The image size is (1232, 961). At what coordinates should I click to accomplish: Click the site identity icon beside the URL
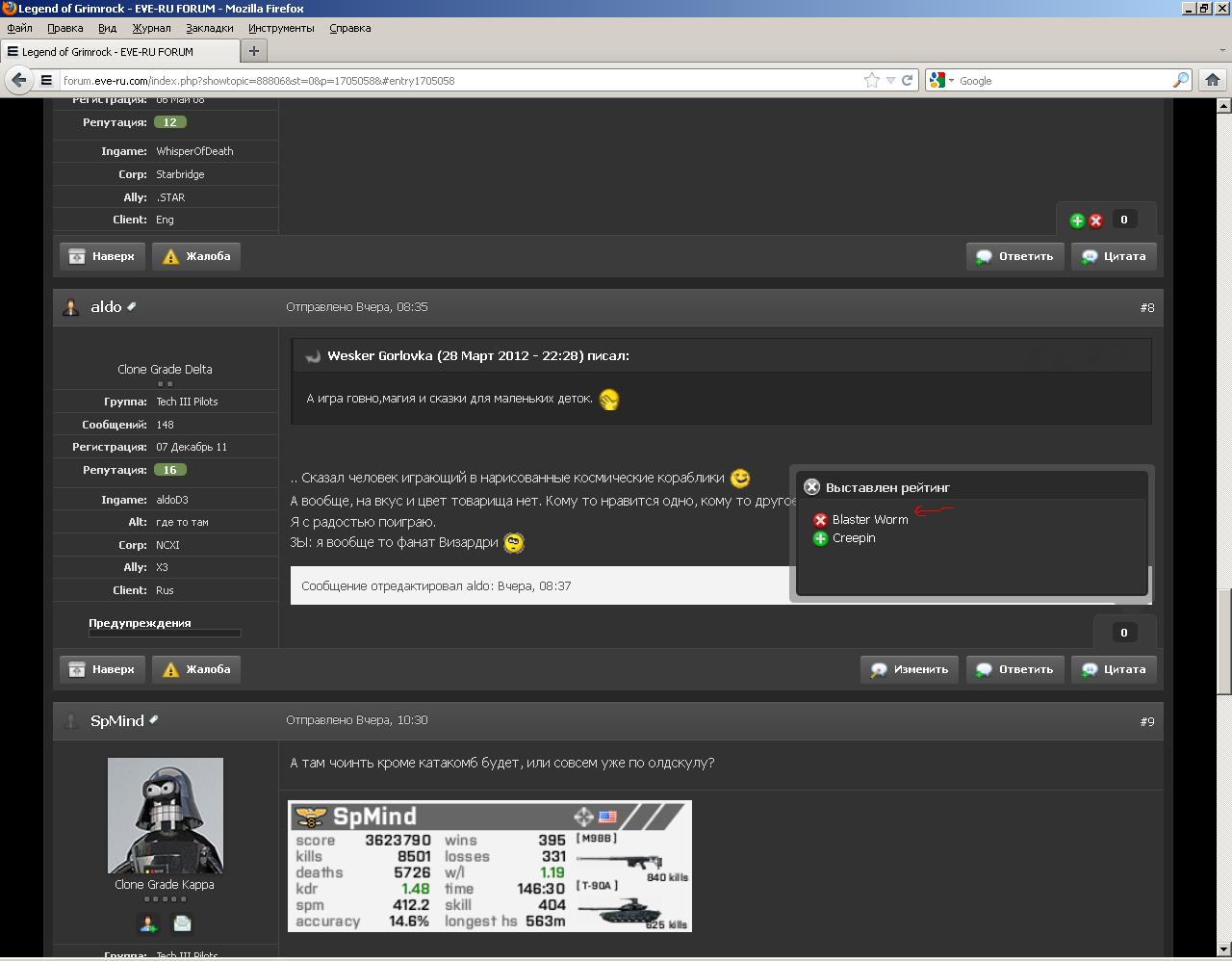pos(46,81)
